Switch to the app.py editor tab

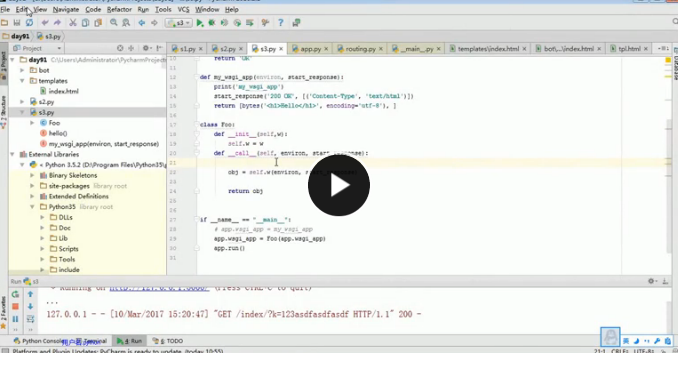[310, 49]
